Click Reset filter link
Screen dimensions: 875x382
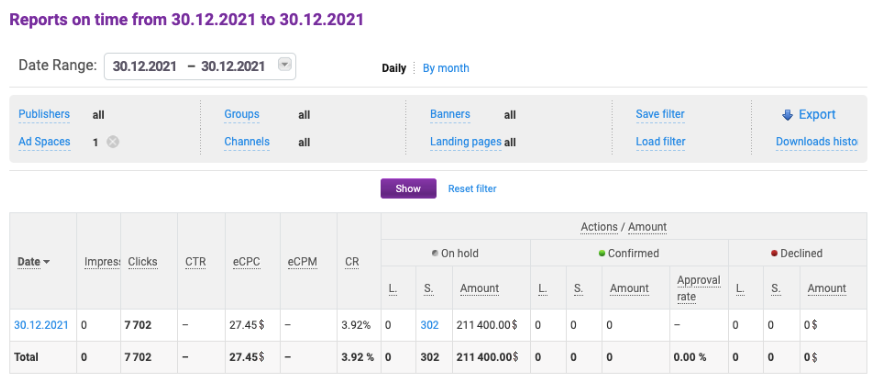[x=472, y=188]
